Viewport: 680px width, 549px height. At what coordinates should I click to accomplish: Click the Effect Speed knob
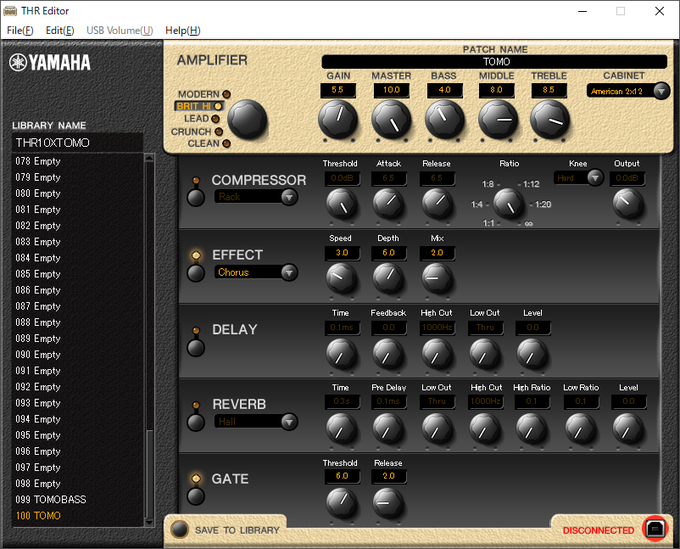coord(341,278)
